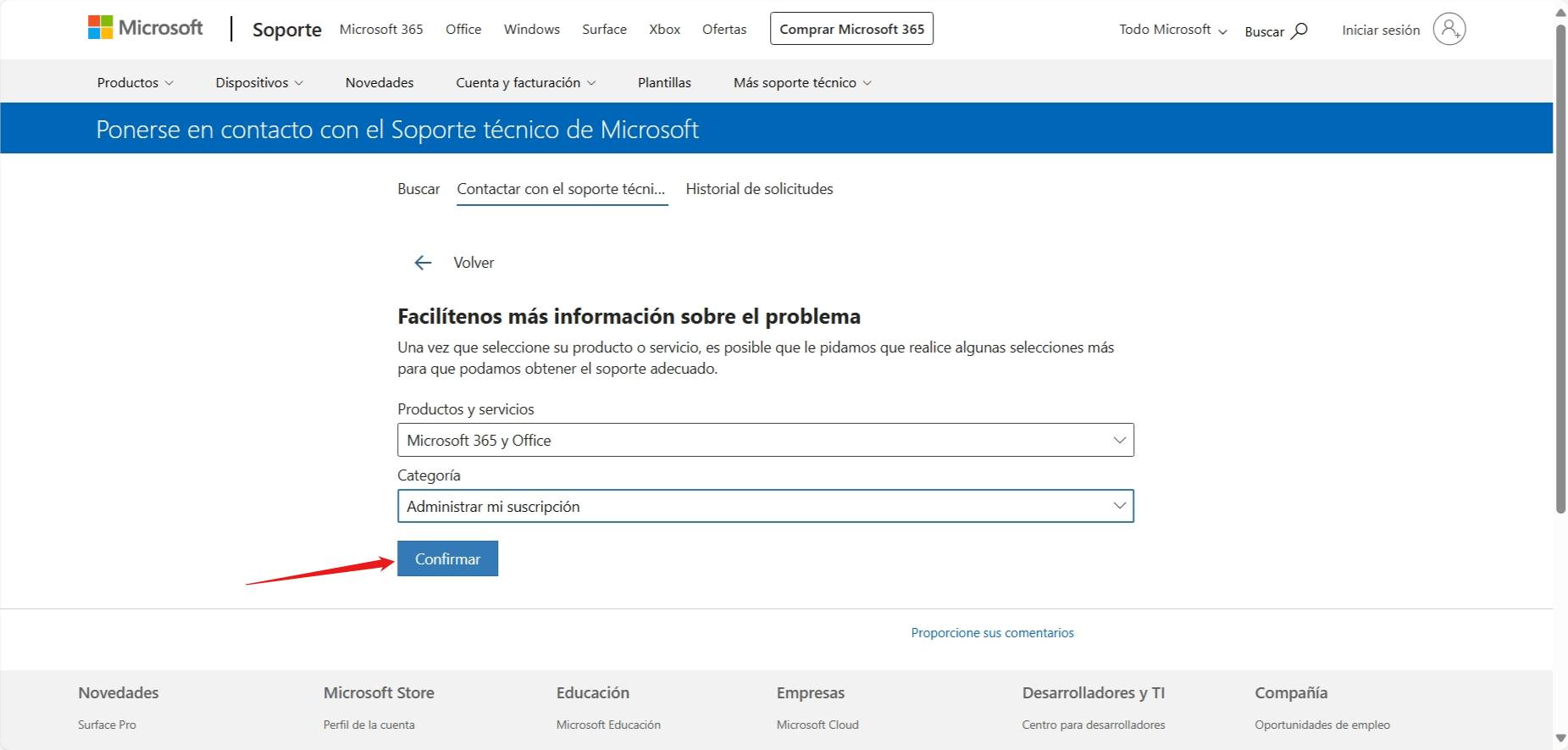Select Contactar con el soporte técnico tab
This screenshot has width=1568, height=750.
pos(562,189)
